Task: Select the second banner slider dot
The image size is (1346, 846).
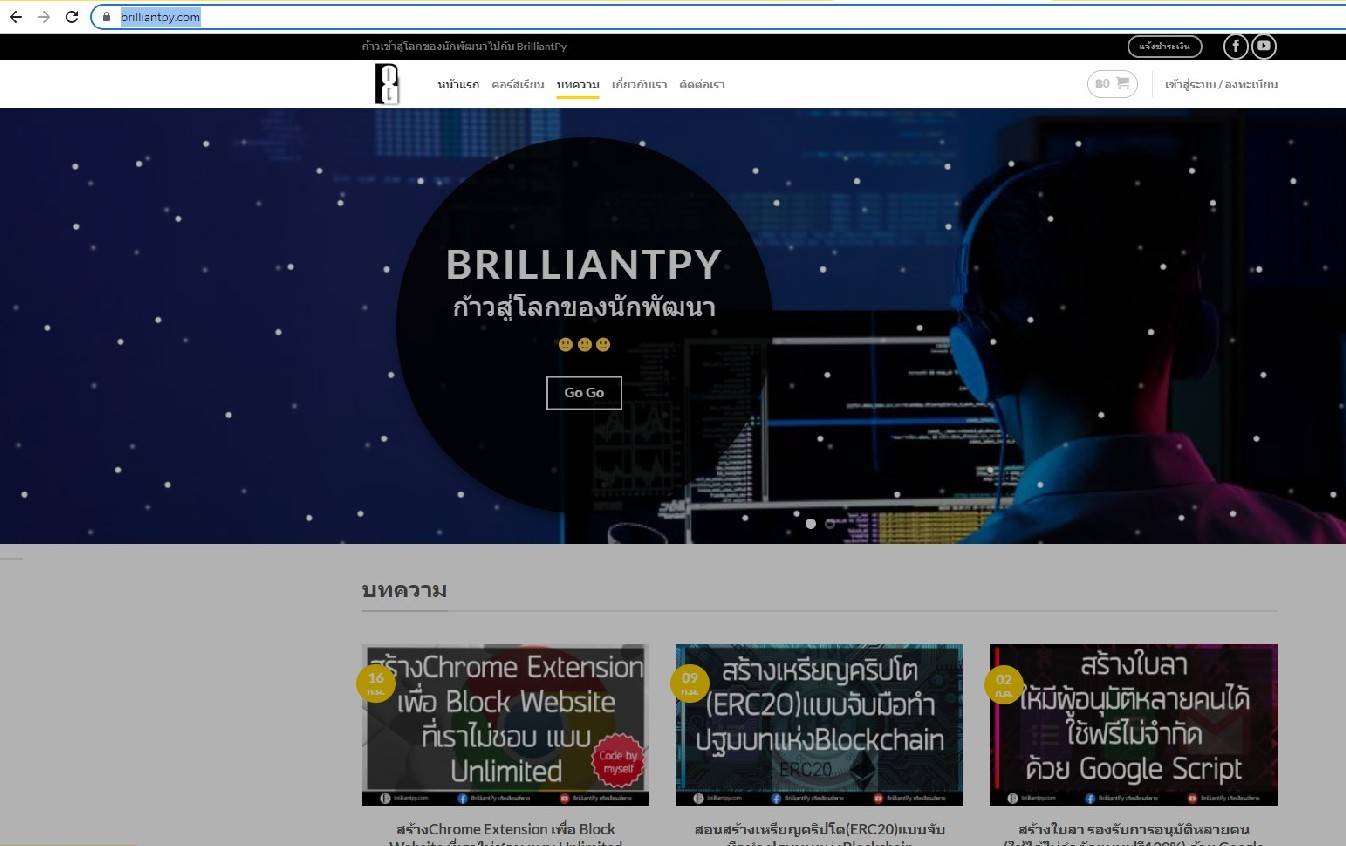Action: coord(830,524)
